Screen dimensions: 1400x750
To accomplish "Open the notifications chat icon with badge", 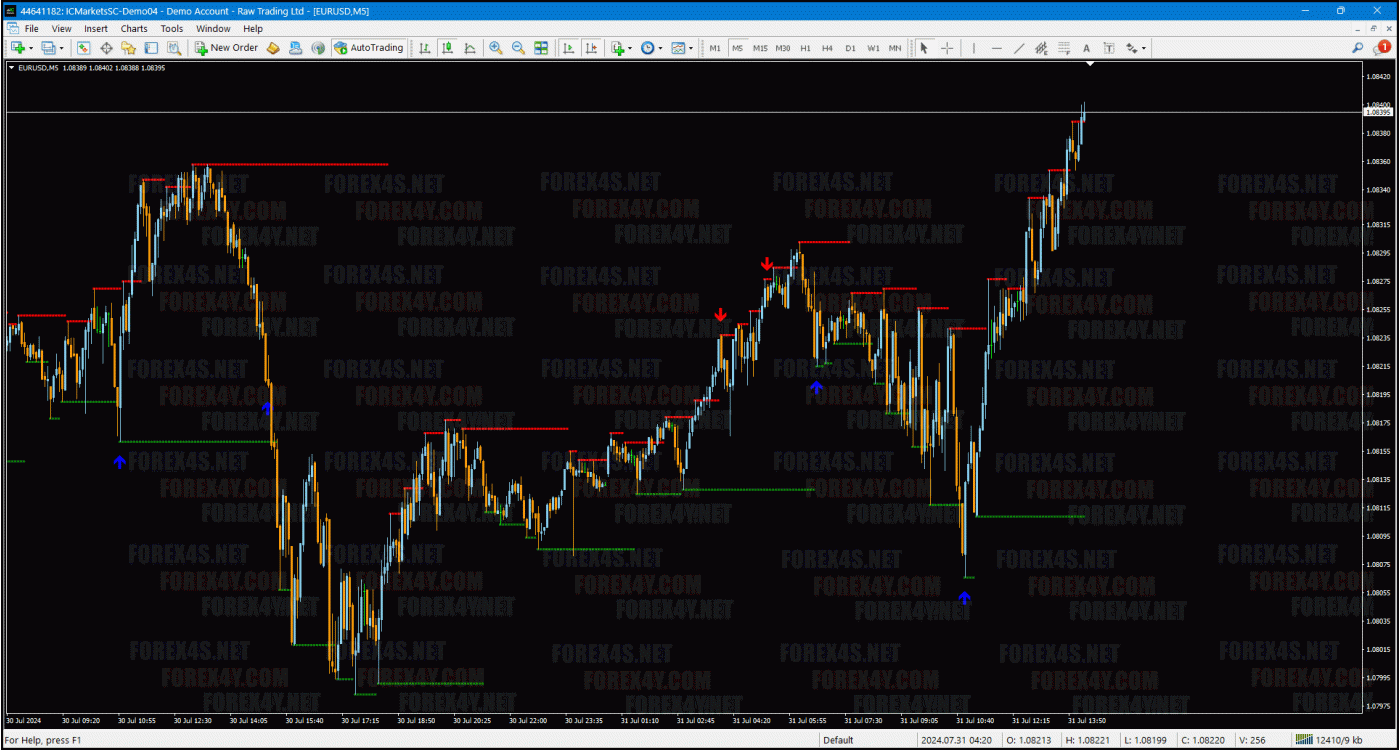I will (1383, 47).
